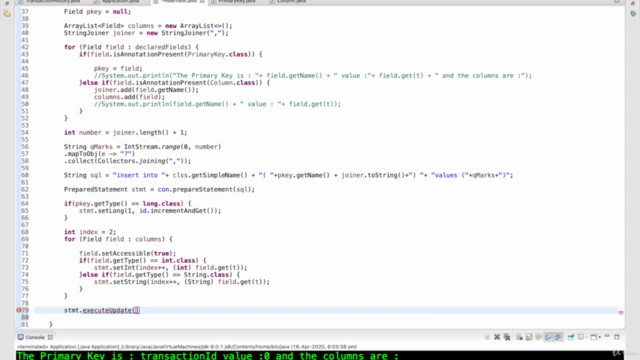This screenshot has width=640, height=360.
Task: Click 'String sql' declaration on line 60
Action: tap(82, 175)
